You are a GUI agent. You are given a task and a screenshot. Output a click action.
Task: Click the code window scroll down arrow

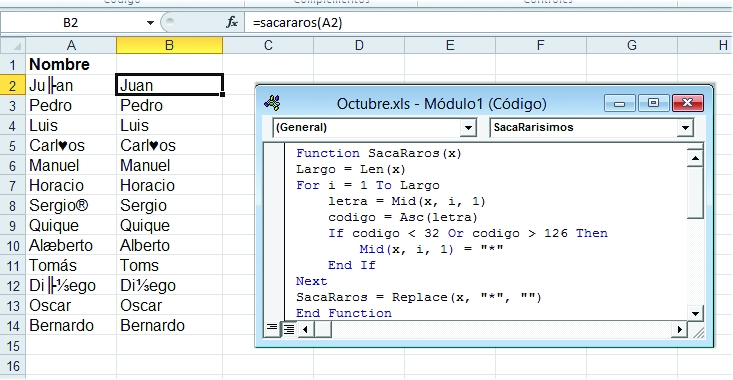click(695, 314)
